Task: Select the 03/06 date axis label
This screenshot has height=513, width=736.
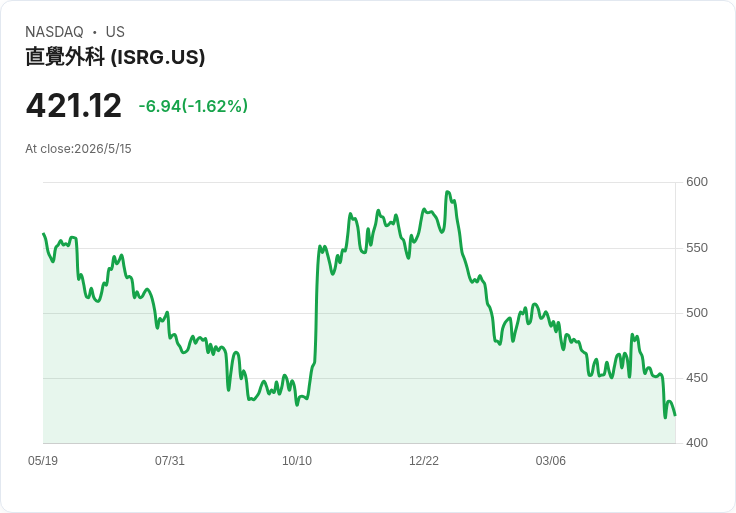Action: point(550,460)
